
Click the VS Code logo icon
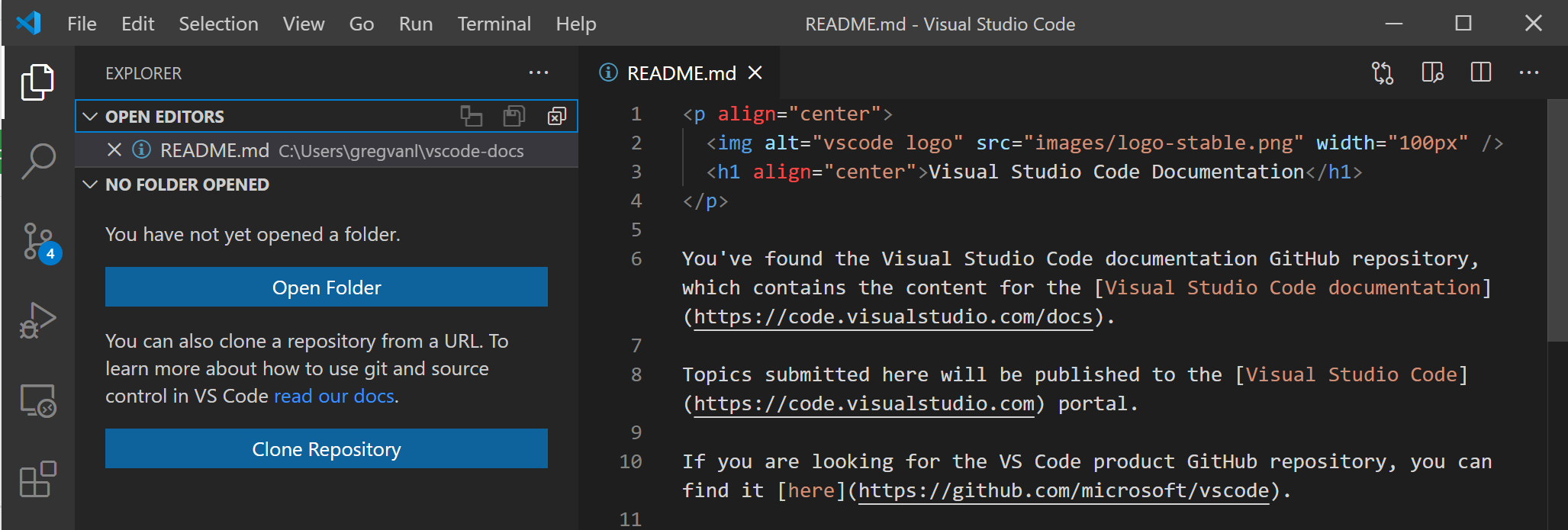pos(28,23)
